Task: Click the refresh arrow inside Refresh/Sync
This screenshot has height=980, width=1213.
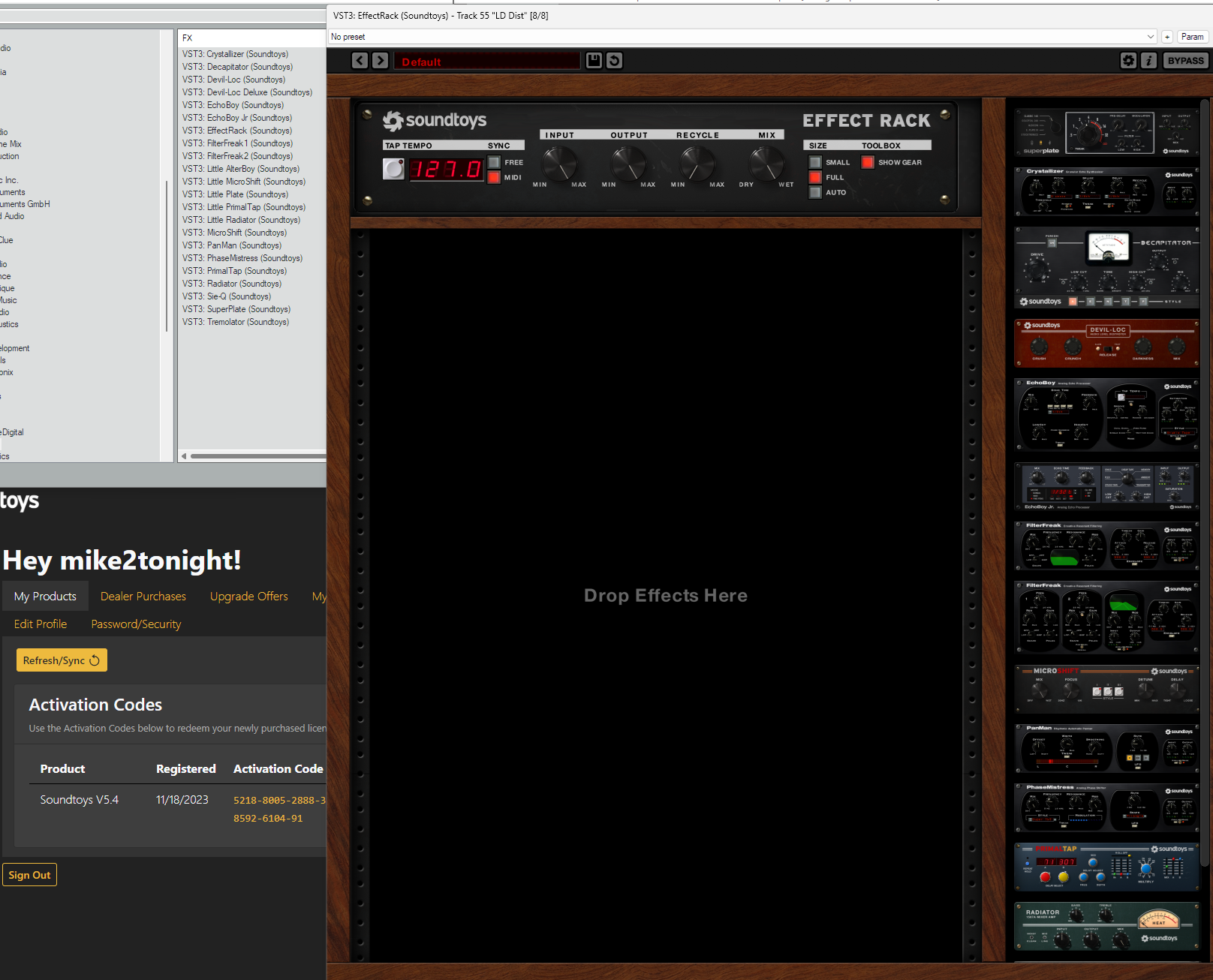Action: [x=95, y=660]
